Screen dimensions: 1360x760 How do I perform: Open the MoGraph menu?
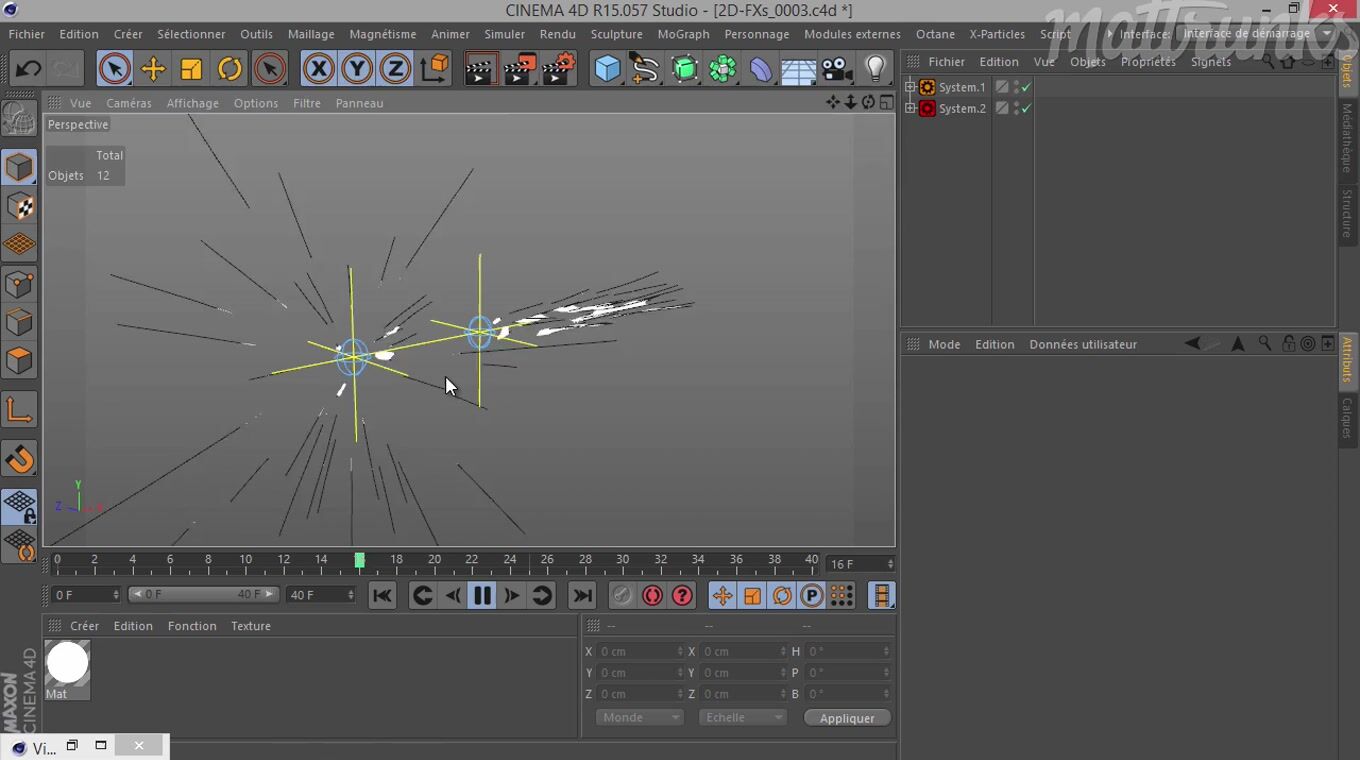pos(683,34)
